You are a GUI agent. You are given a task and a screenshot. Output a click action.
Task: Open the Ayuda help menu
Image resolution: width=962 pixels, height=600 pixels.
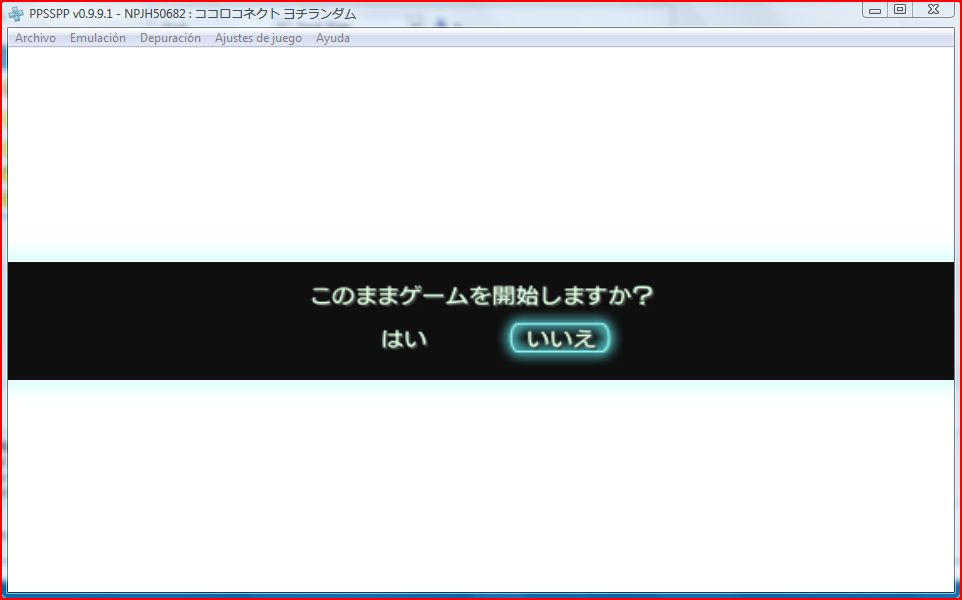click(x=333, y=38)
